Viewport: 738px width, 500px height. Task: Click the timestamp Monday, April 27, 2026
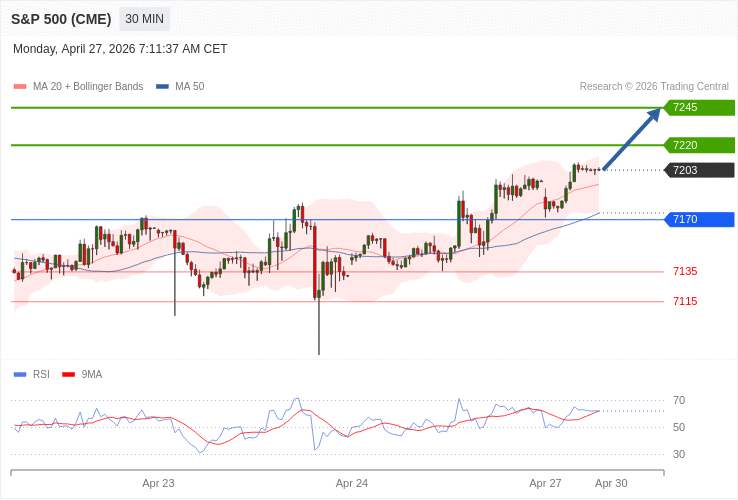(x=120, y=49)
